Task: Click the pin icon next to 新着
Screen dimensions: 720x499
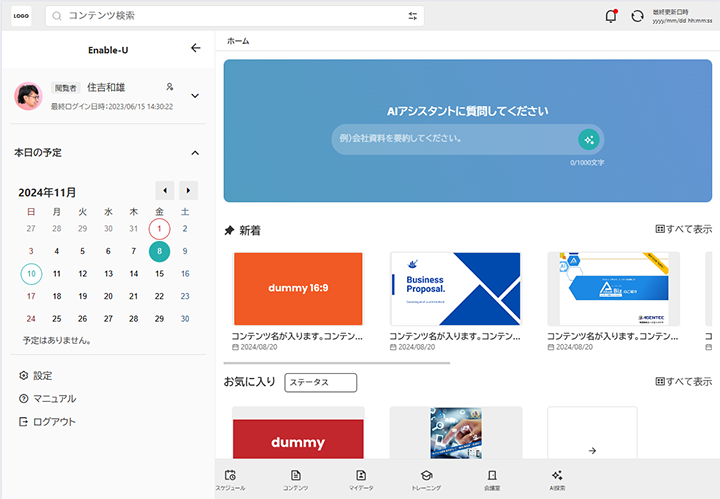Action: point(229,230)
